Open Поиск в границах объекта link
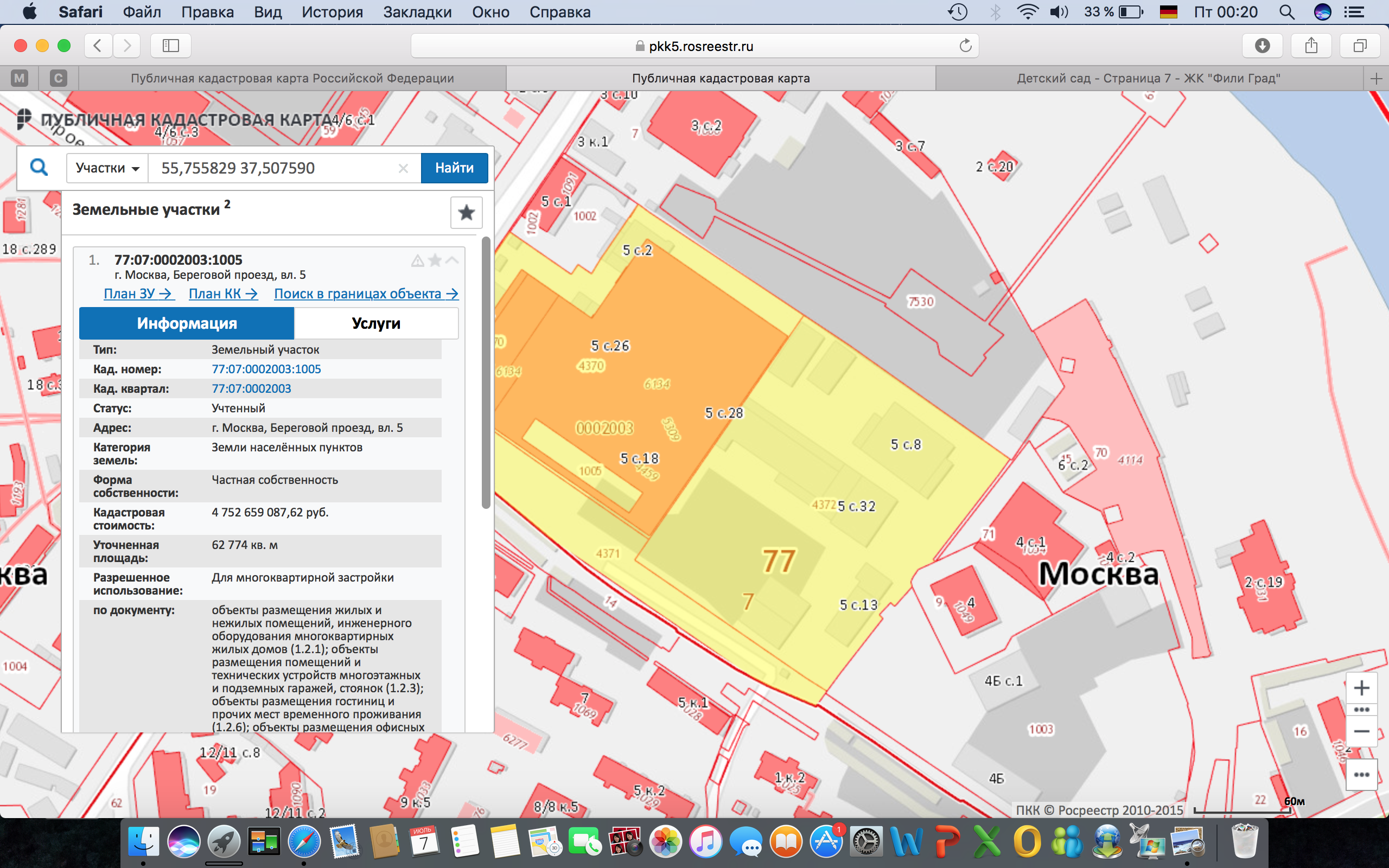Screen dimensions: 1389x868 pos(366,294)
